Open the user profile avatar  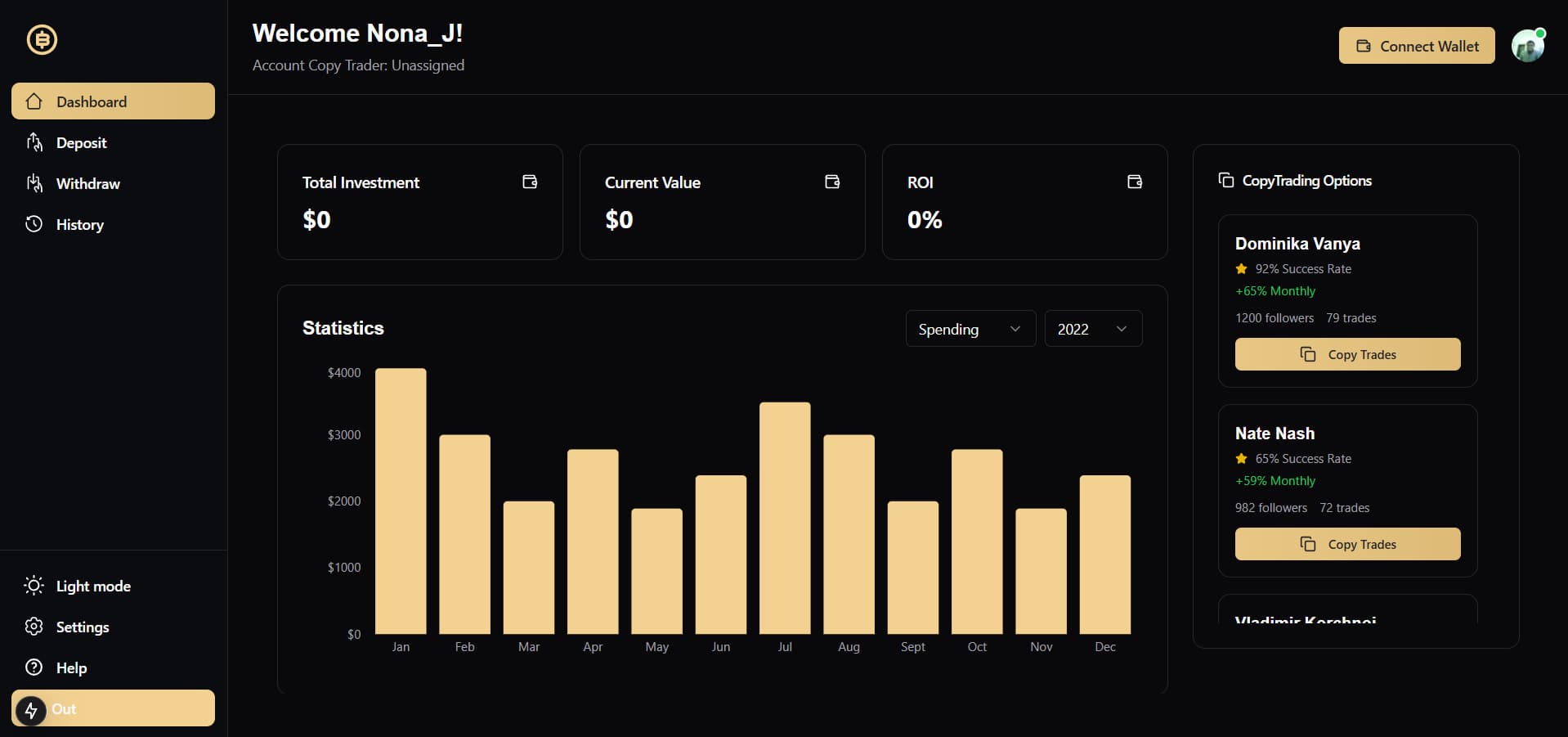[1527, 46]
